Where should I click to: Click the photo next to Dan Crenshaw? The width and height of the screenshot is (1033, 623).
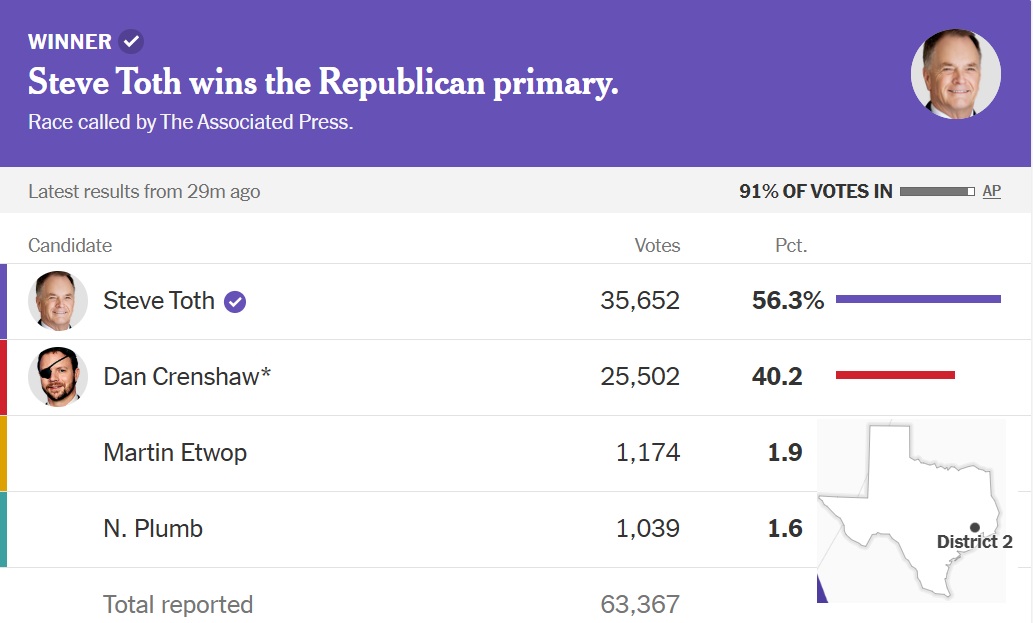pos(58,377)
